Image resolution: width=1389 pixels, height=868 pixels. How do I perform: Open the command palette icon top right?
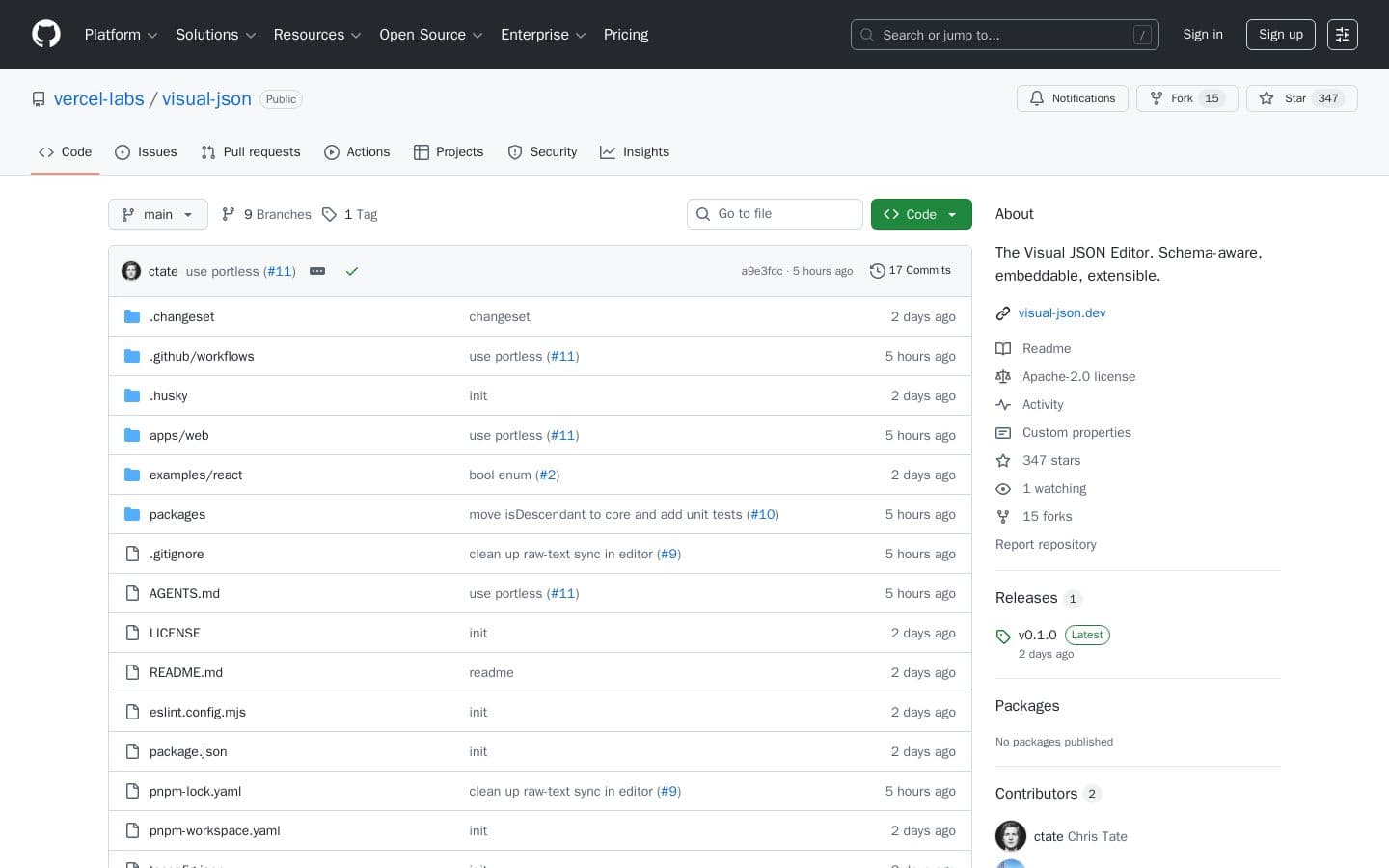(1343, 35)
